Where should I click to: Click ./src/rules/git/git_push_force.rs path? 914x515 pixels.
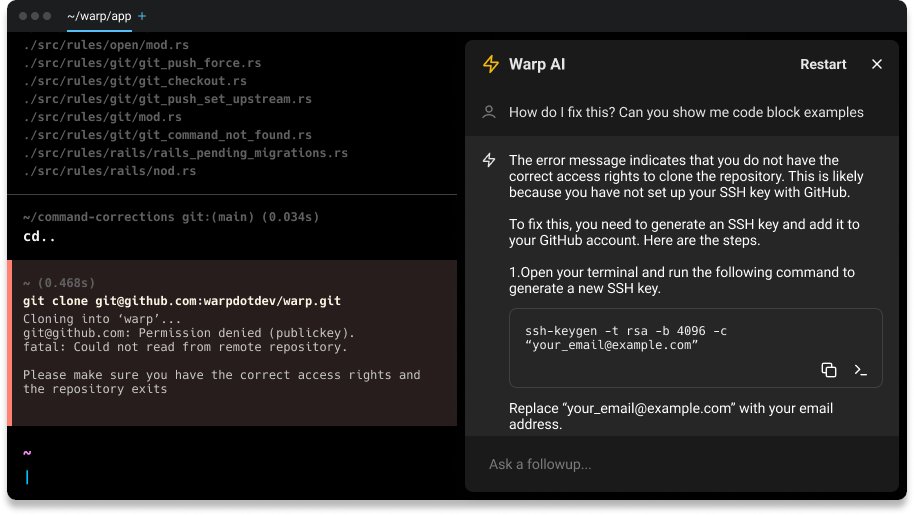(142, 63)
